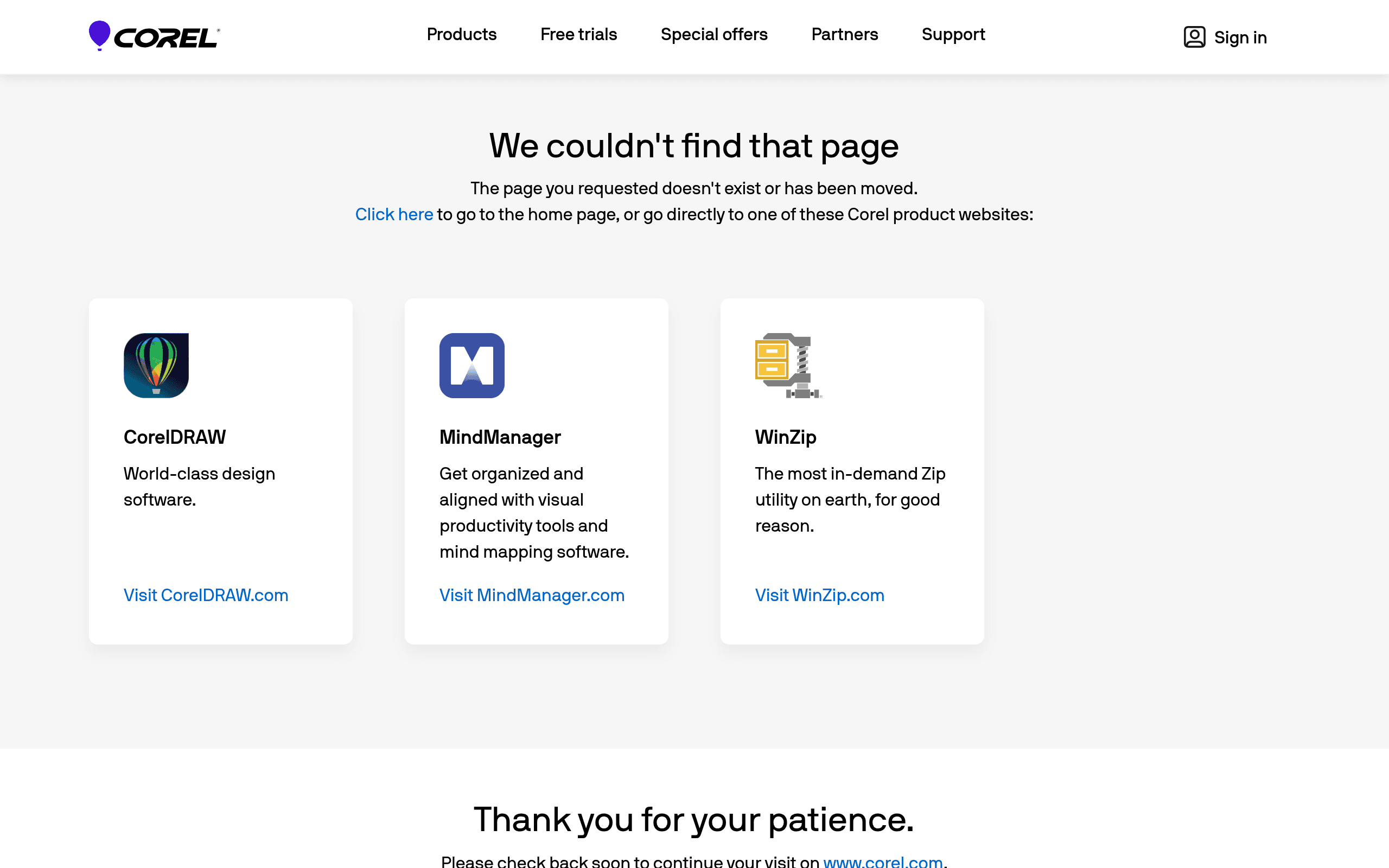Click the MindManager app icon
This screenshot has height=868, width=1389.
(472, 366)
